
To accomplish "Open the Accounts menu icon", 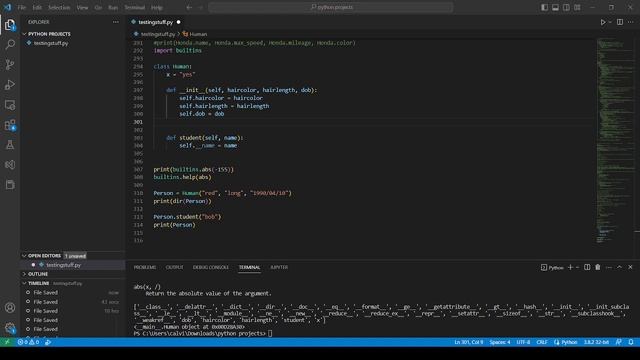I will click(10, 307).
